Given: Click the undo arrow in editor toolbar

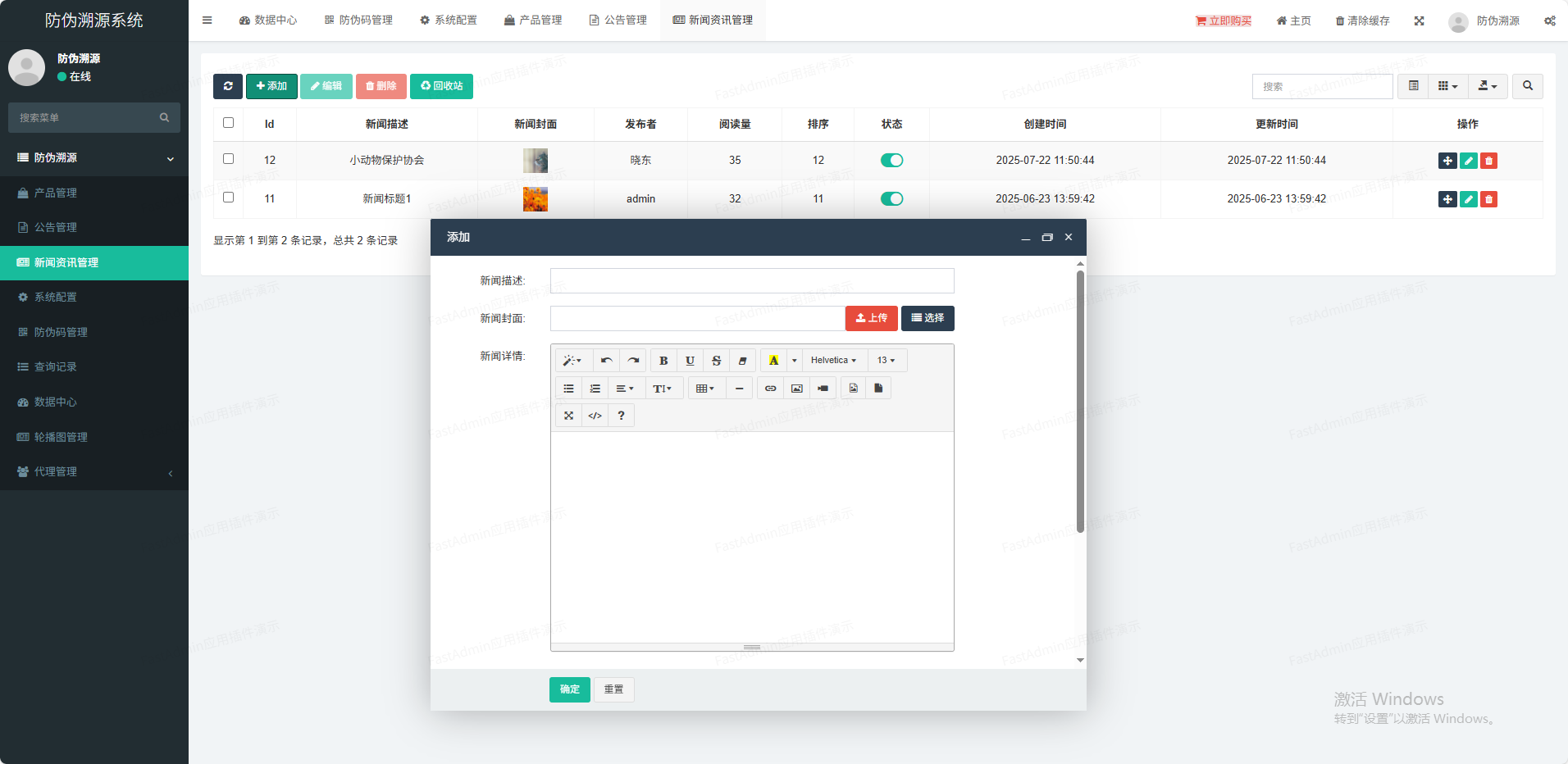Looking at the screenshot, I should (606, 361).
